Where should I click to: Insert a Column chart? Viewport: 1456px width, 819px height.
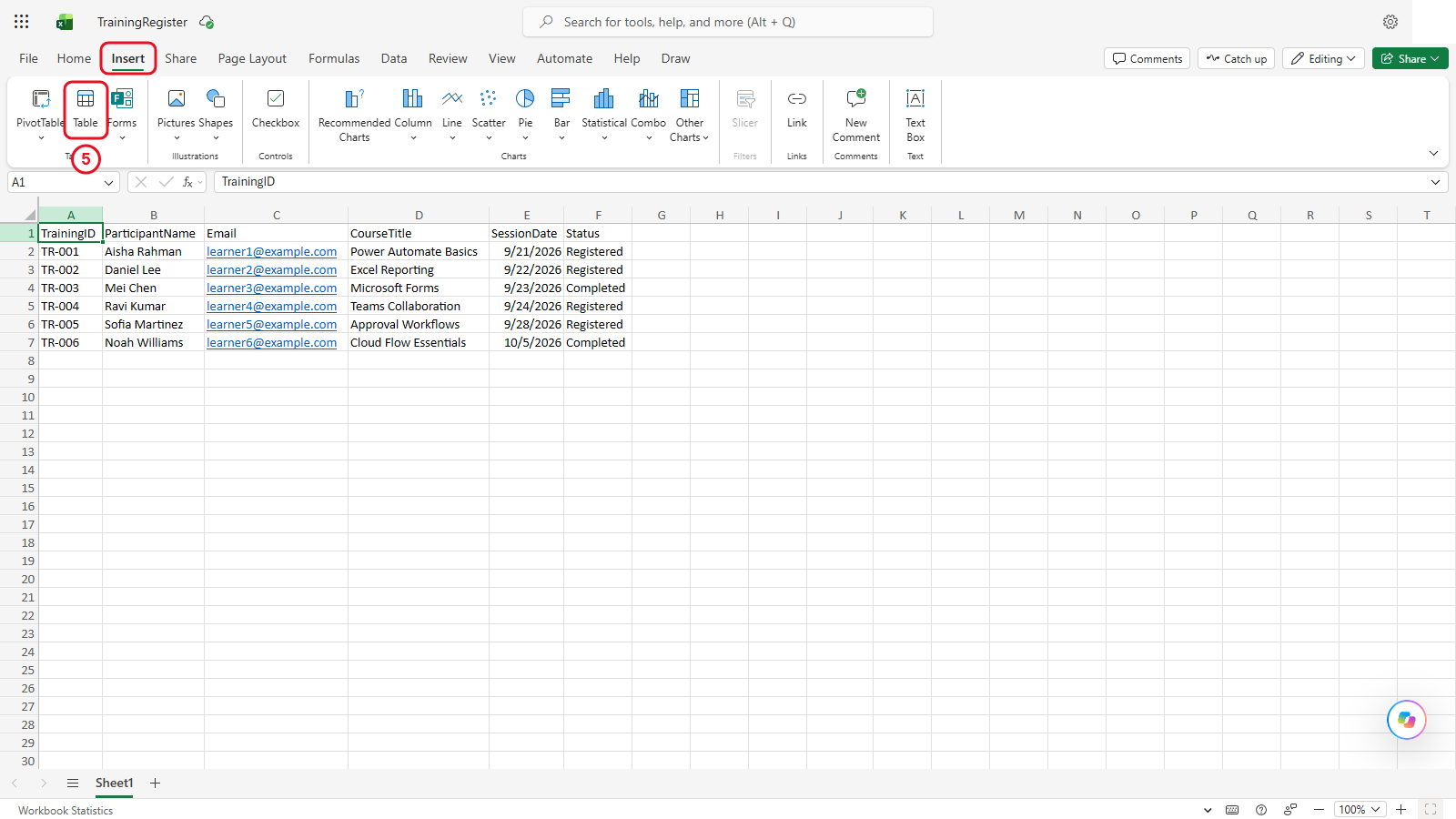click(x=413, y=114)
